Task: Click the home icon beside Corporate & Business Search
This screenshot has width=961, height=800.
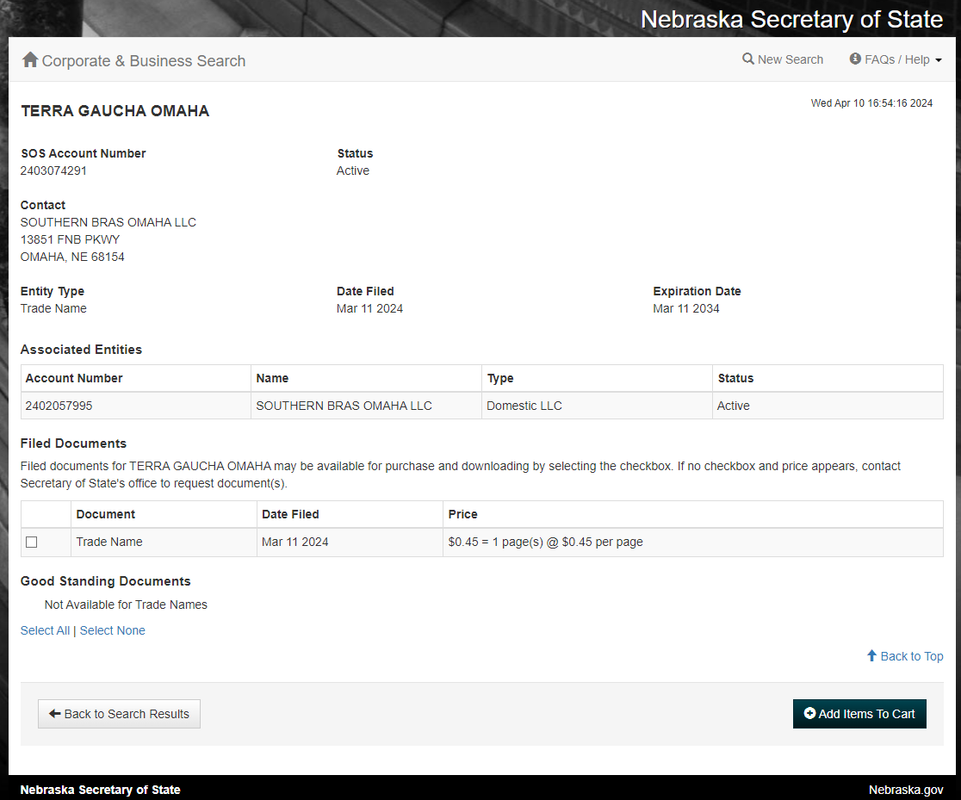Action: (30, 59)
